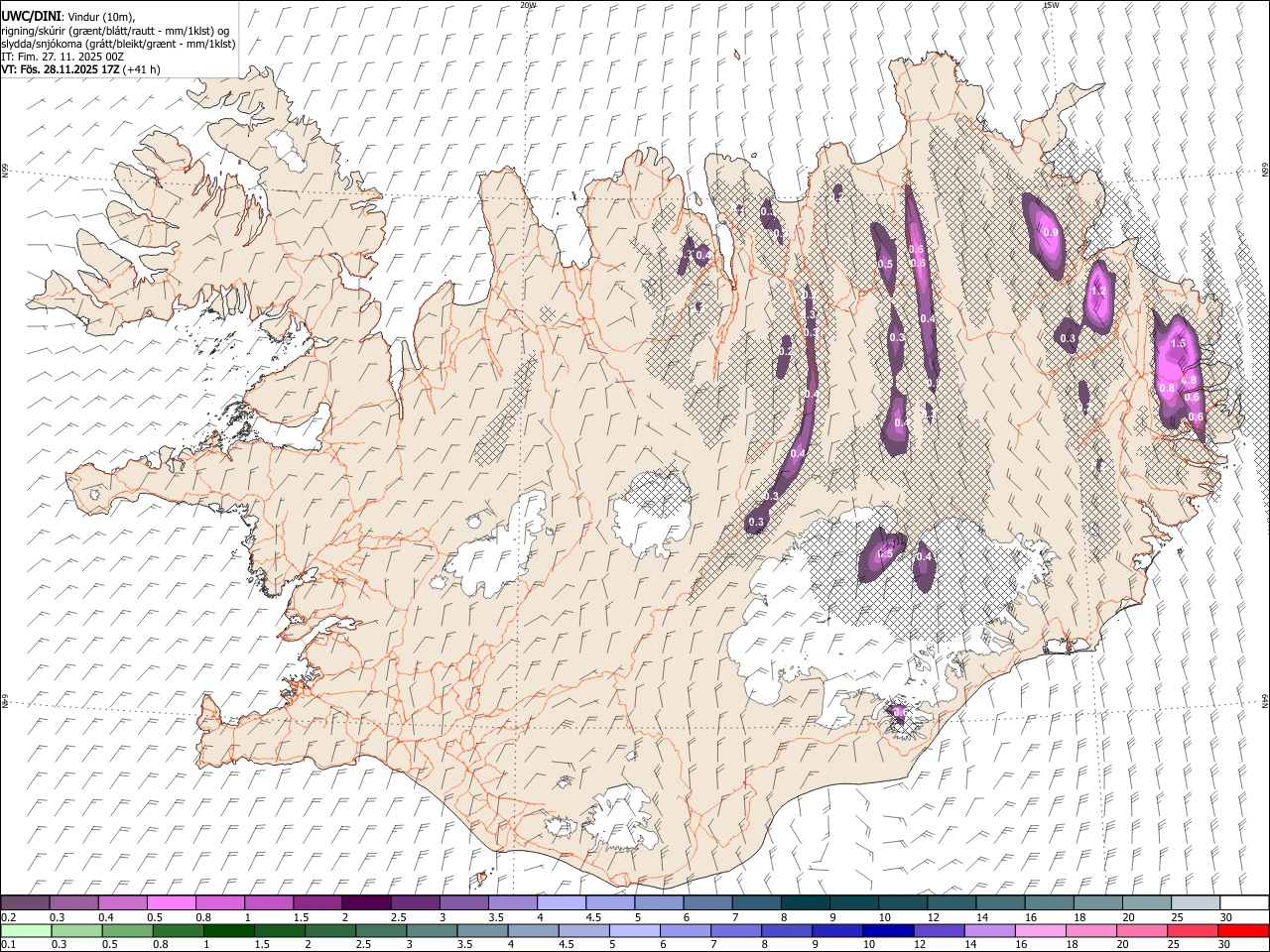Click the '15W' longitude label

pos(1051,5)
